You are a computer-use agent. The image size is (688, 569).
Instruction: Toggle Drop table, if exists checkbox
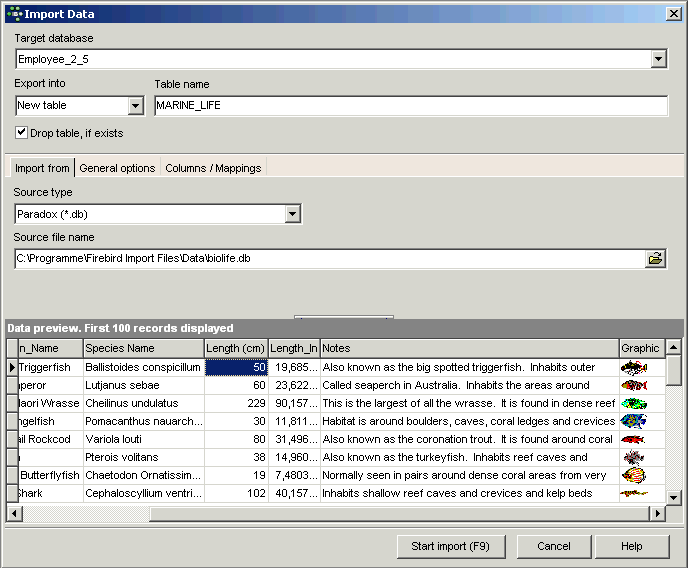[21, 132]
